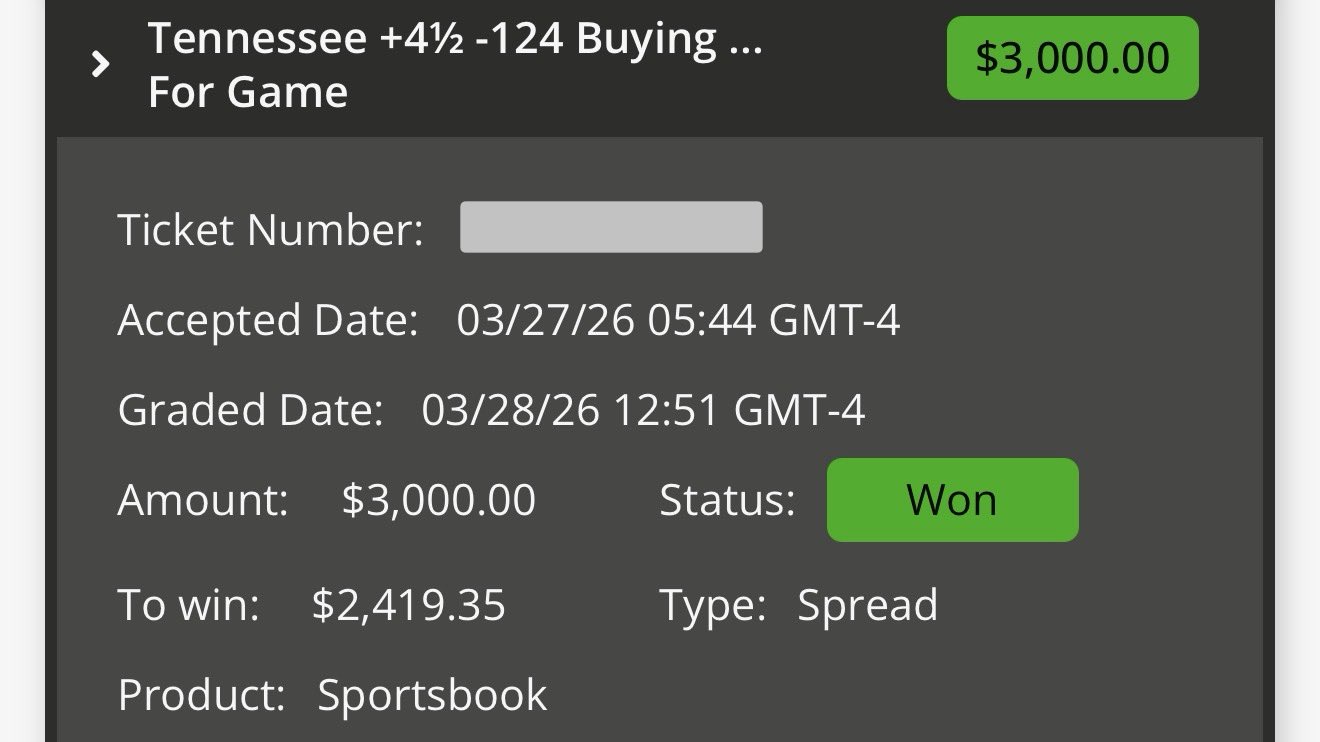Viewport: 1320px width, 742px height.
Task: Click the To win label
Action: (188, 605)
